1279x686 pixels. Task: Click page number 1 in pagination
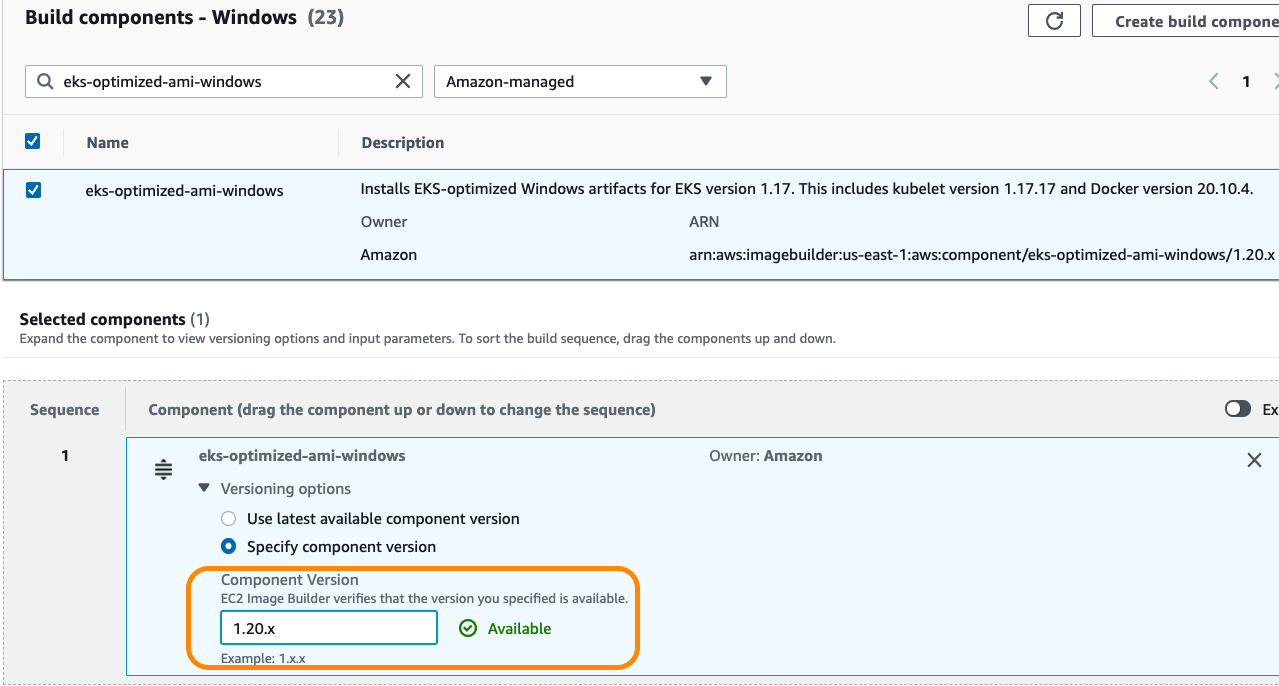pyautogui.click(x=1246, y=81)
